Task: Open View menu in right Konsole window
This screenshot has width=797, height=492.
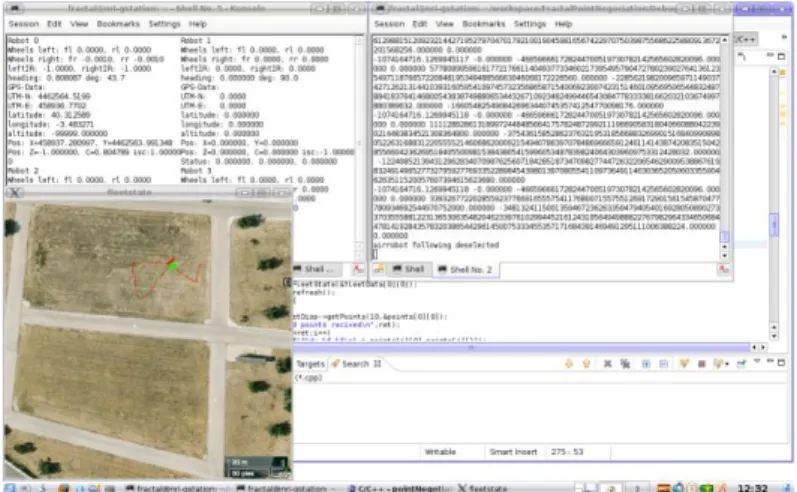Action: (444, 24)
